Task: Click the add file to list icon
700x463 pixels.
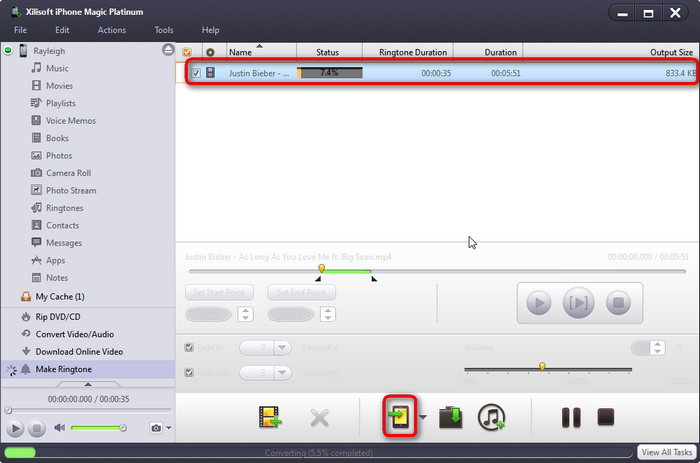Action: coord(270,417)
